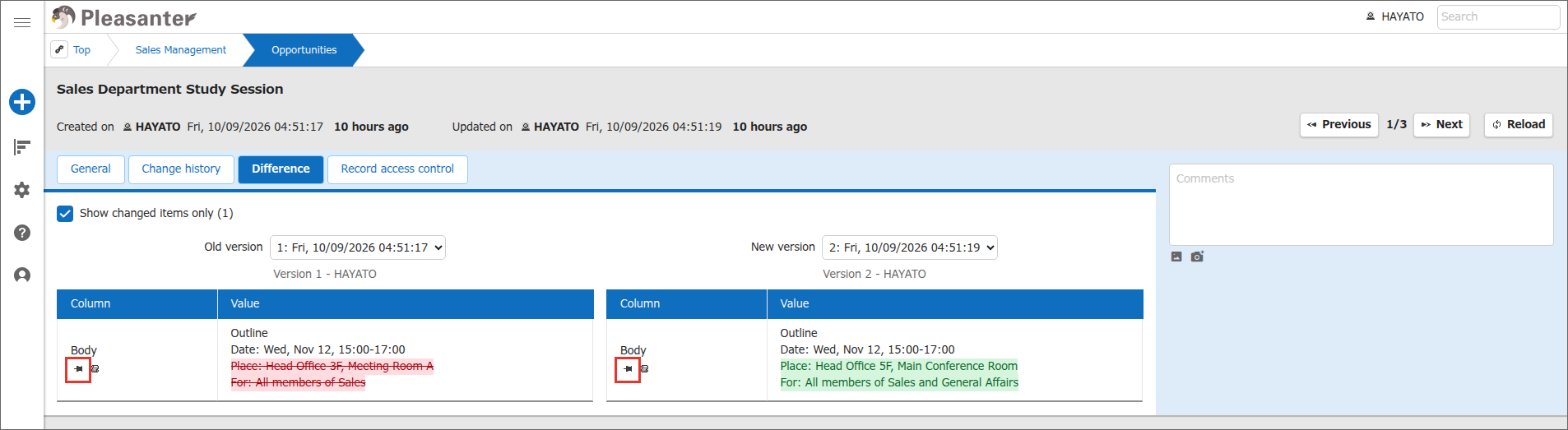Click the pin icon under new version Body
The width and height of the screenshot is (1568, 430).
629,369
